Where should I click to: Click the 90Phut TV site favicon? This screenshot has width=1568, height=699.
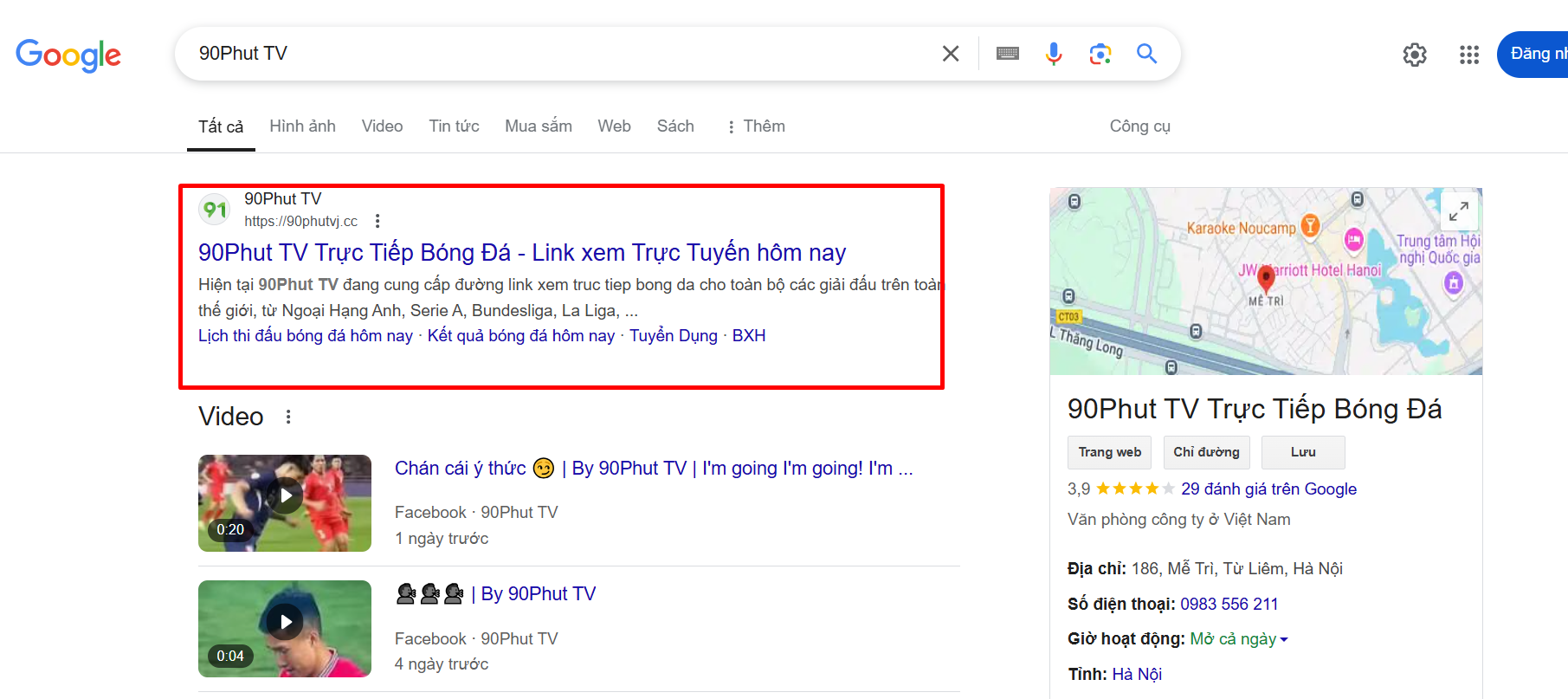215,209
